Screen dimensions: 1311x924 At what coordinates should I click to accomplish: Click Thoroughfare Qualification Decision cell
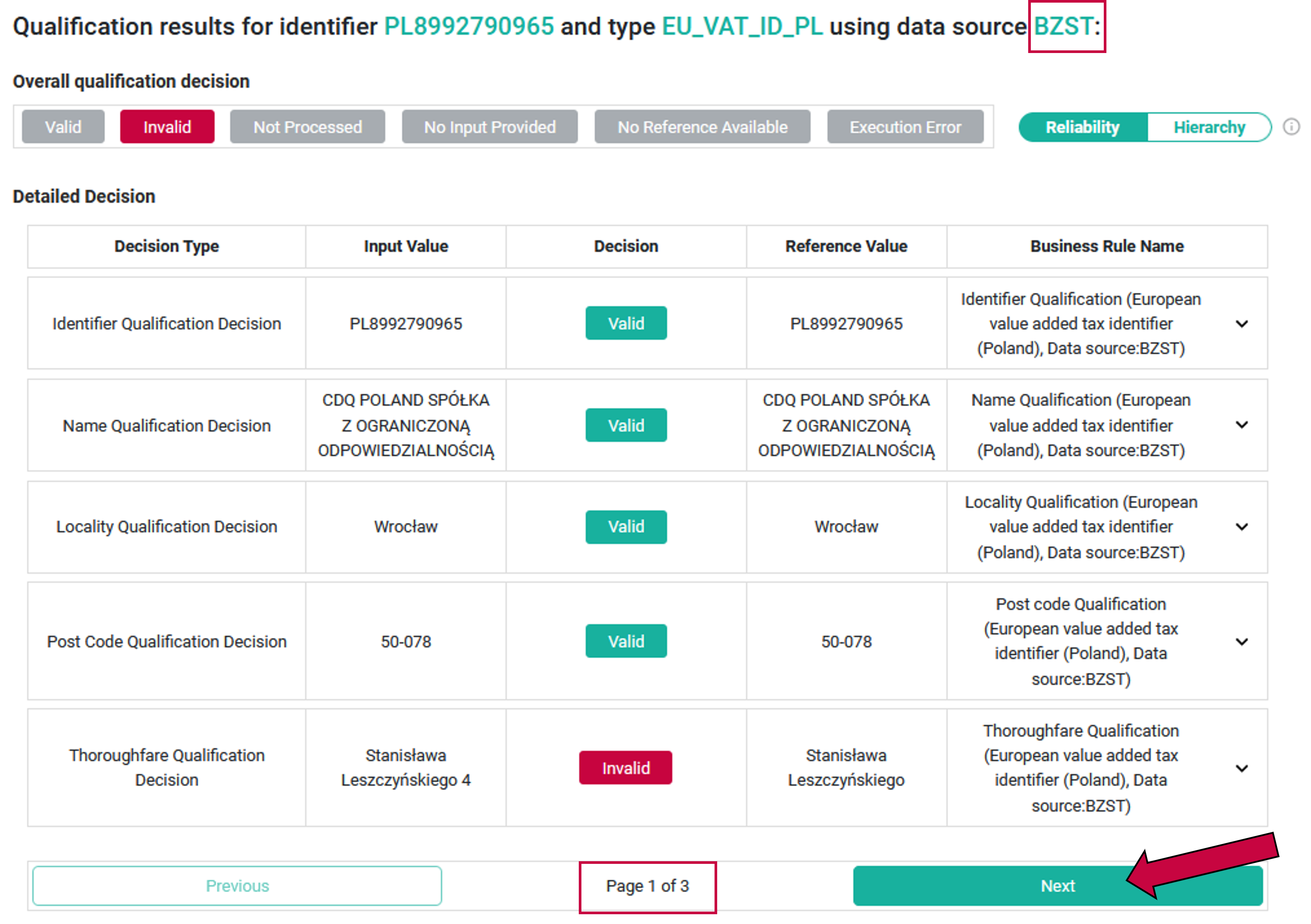click(167, 768)
